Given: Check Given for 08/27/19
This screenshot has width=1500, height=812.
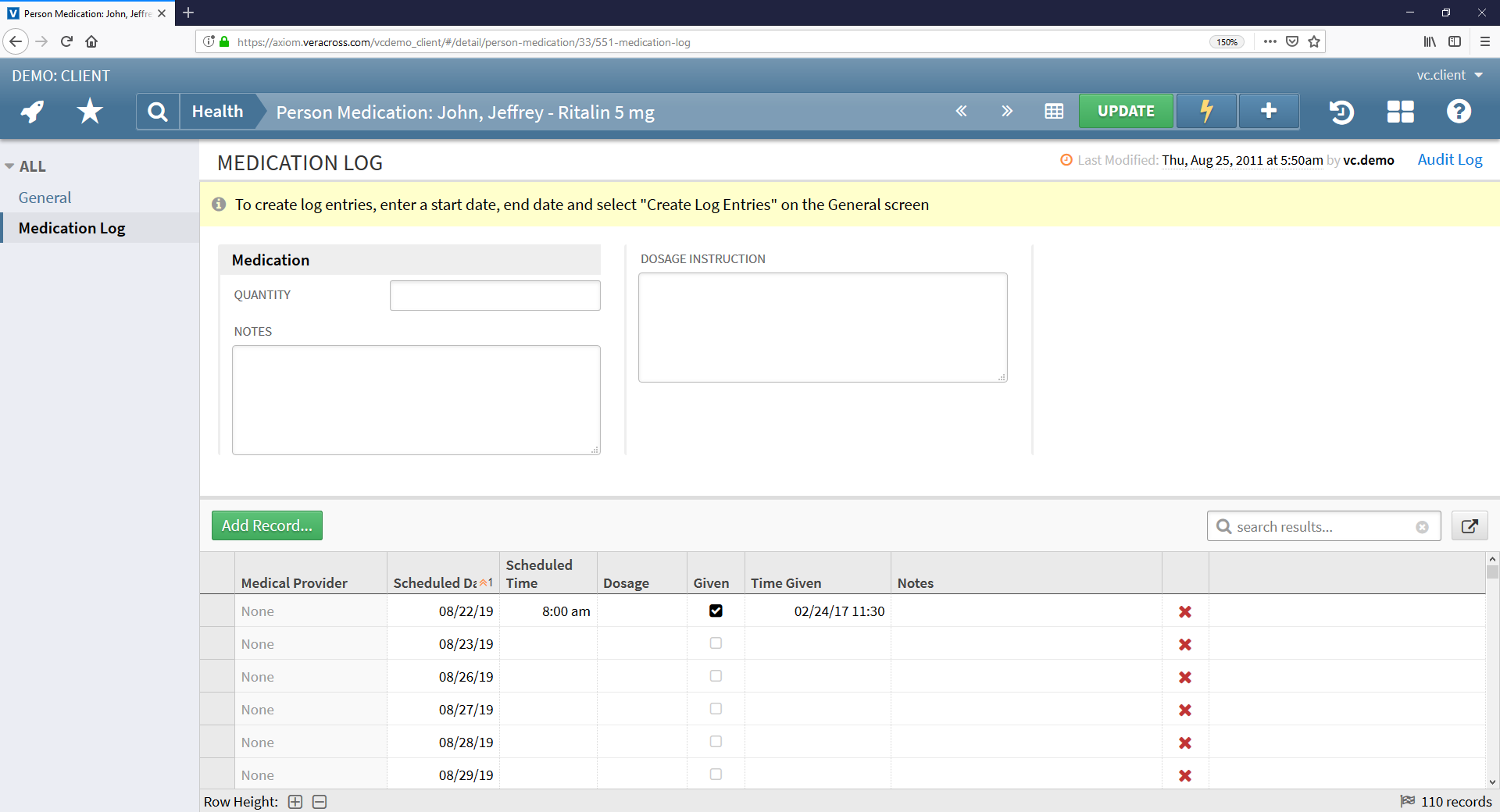Looking at the screenshot, I should (716, 709).
